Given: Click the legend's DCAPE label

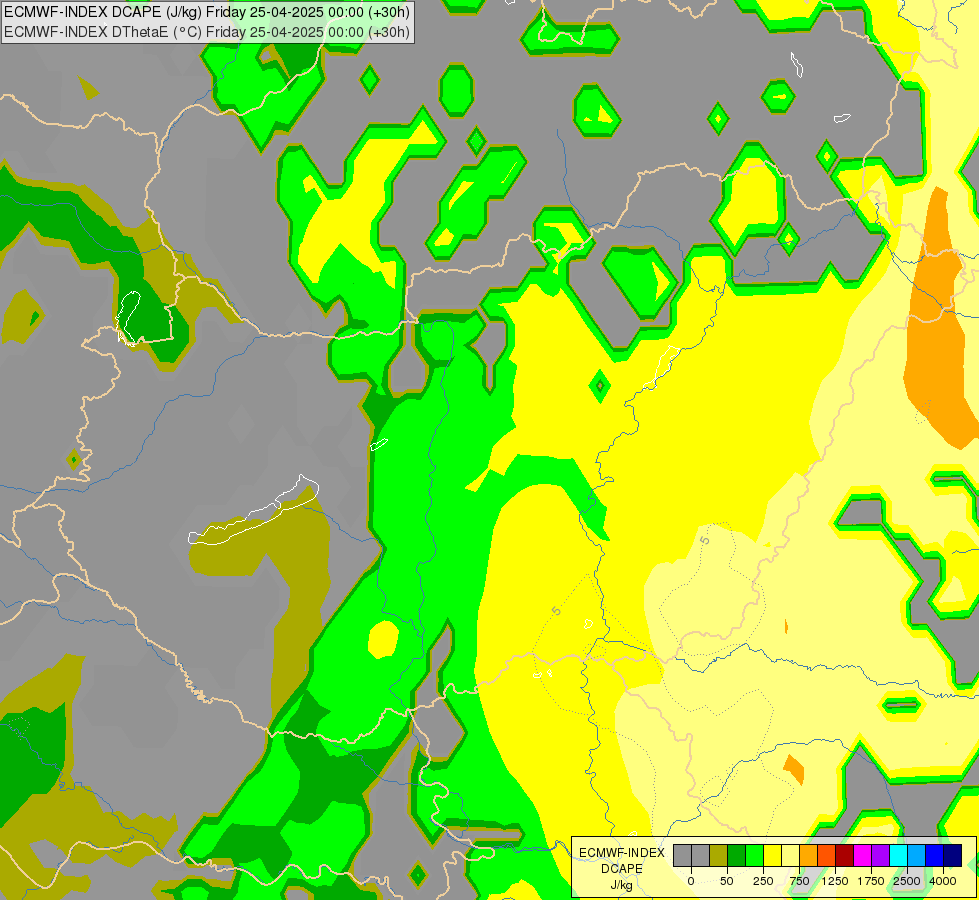Looking at the screenshot, I should coord(622,869).
